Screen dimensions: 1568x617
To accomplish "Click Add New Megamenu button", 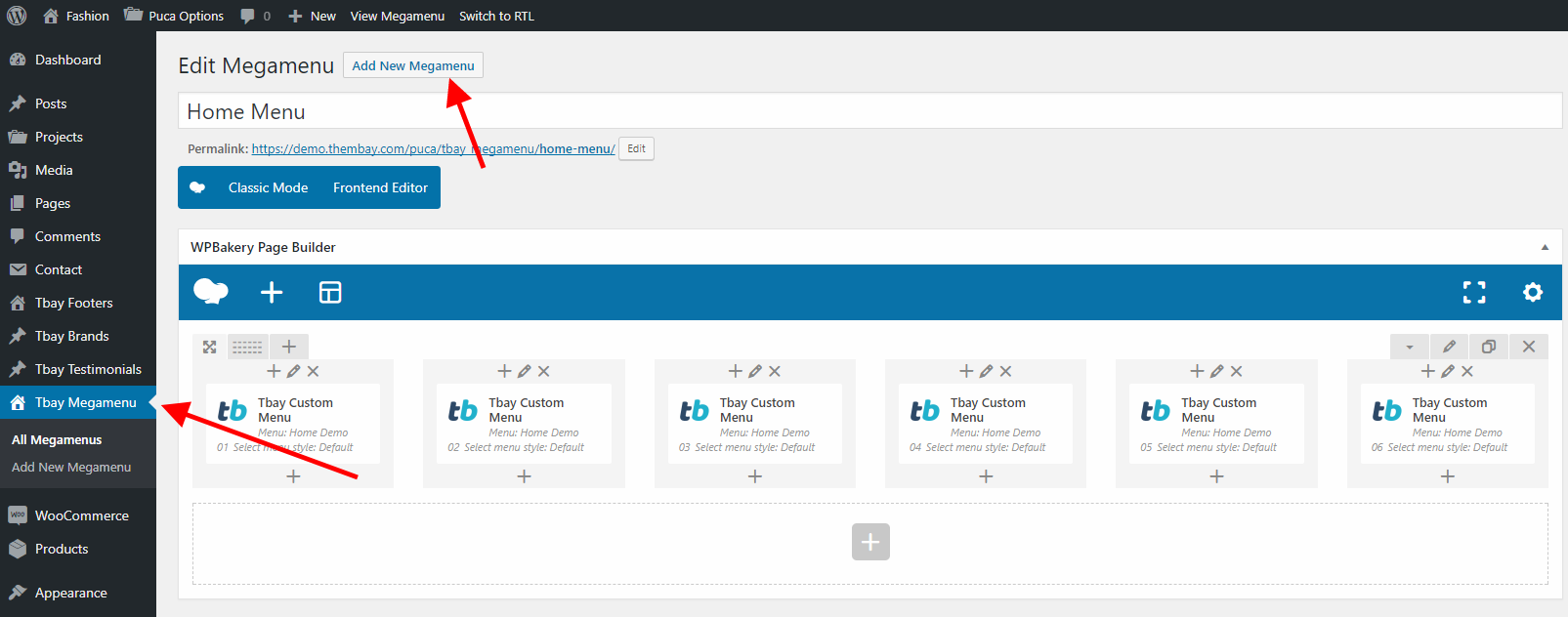I will tap(412, 65).
